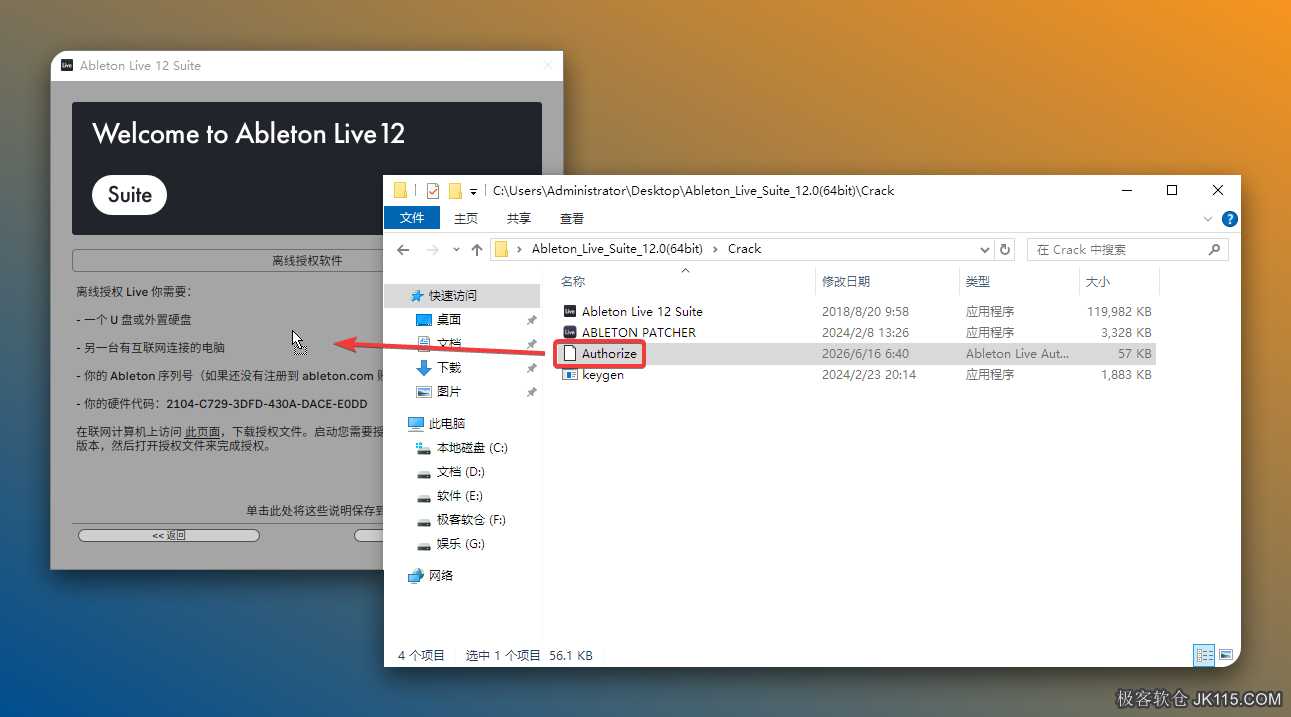Click the Authorize file icon
This screenshot has height=717, width=1291.
pos(570,353)
